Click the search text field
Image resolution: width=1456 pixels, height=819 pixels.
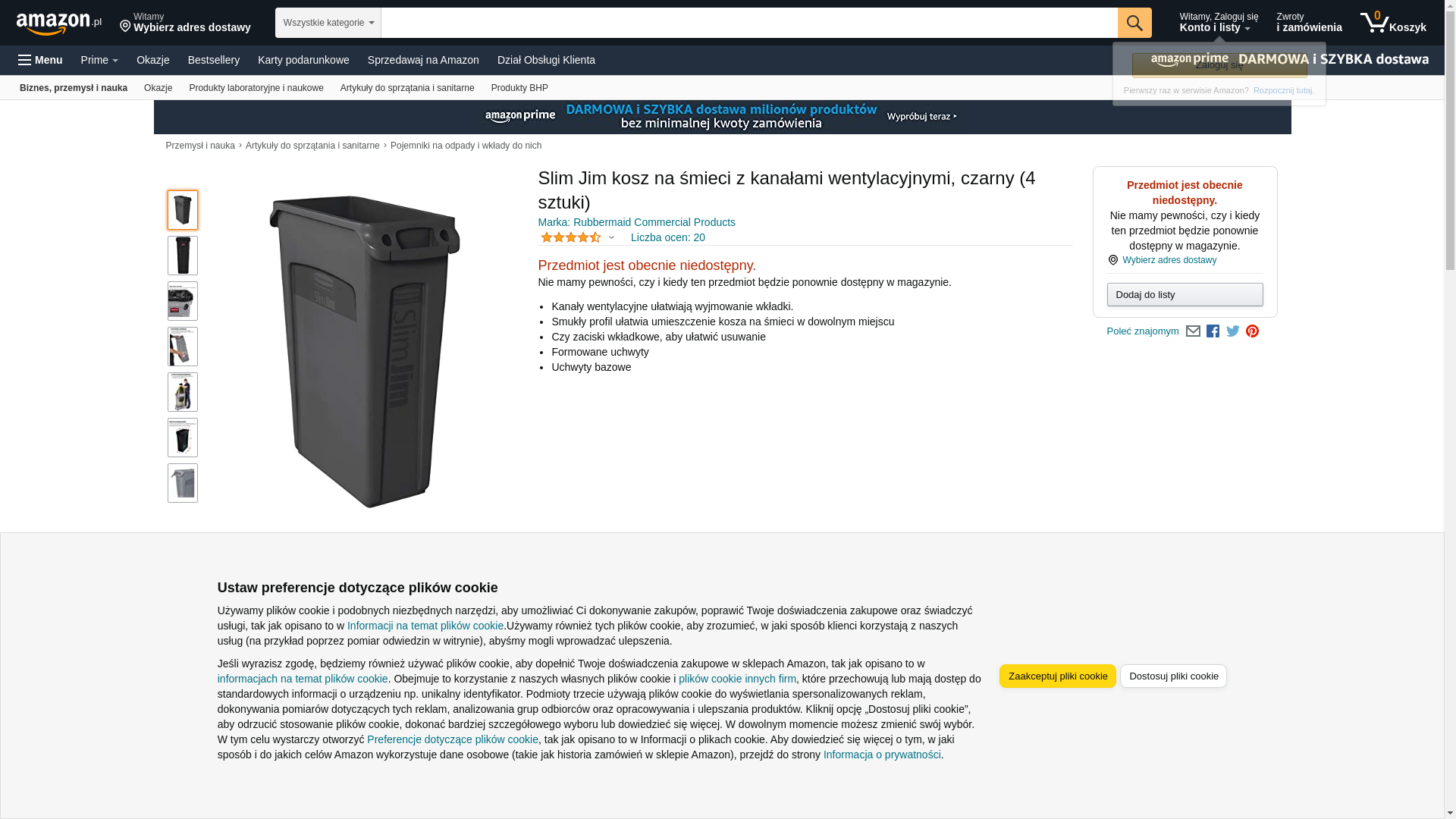coord(749,23)
